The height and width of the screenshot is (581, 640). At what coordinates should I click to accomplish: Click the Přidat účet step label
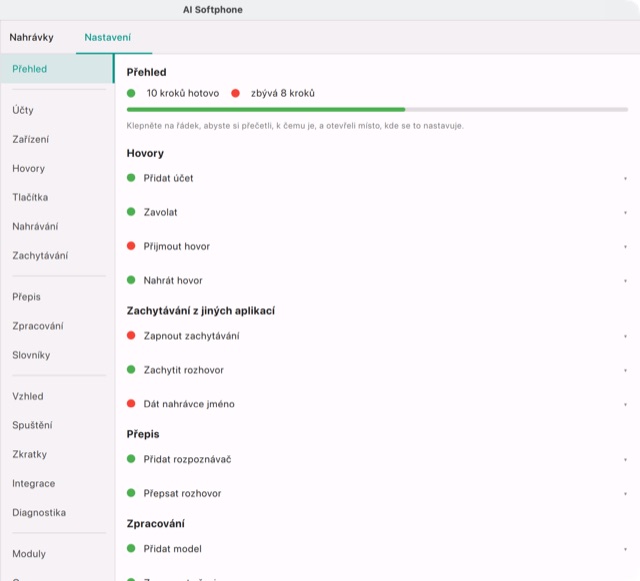coord(168,178)
